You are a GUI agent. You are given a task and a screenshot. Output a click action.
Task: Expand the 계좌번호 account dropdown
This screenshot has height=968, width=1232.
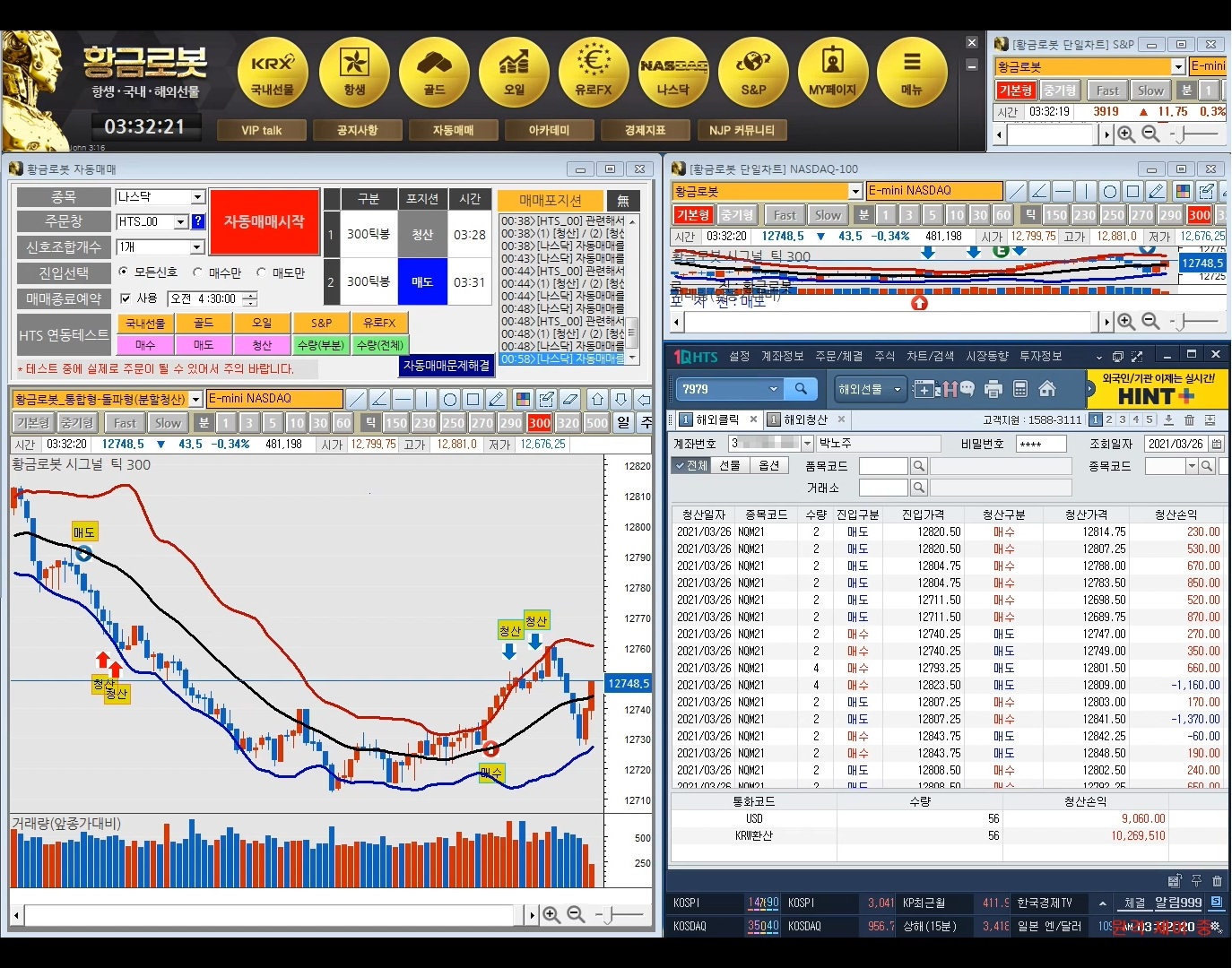807,444
